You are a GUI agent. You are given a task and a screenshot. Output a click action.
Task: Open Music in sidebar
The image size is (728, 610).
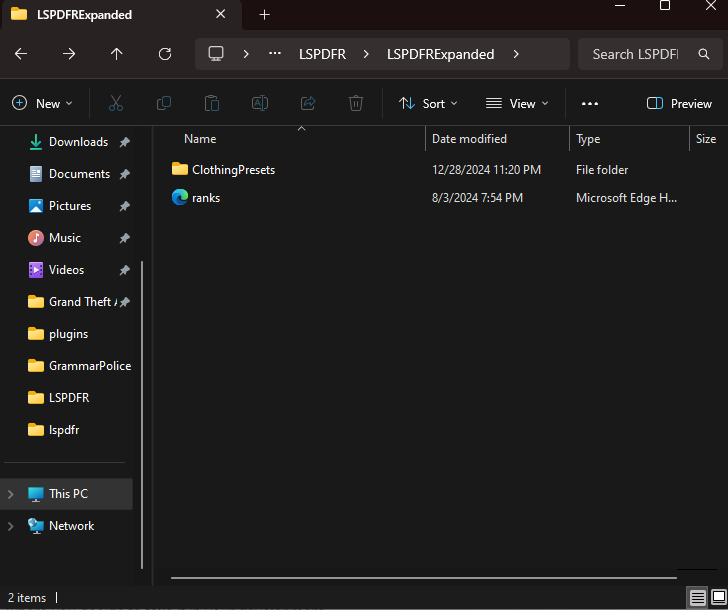[65, 238]
